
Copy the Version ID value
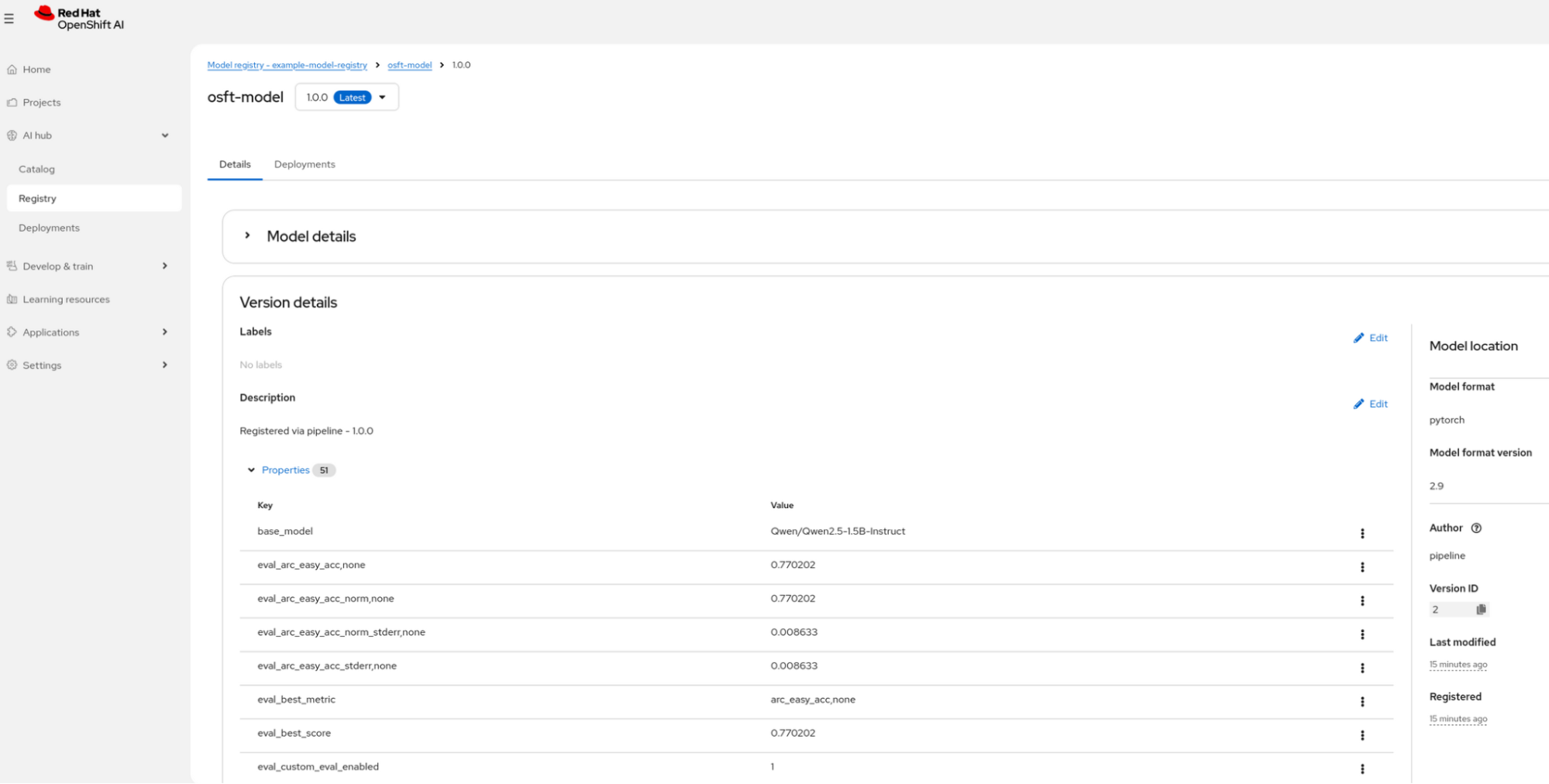(1481, 609)
